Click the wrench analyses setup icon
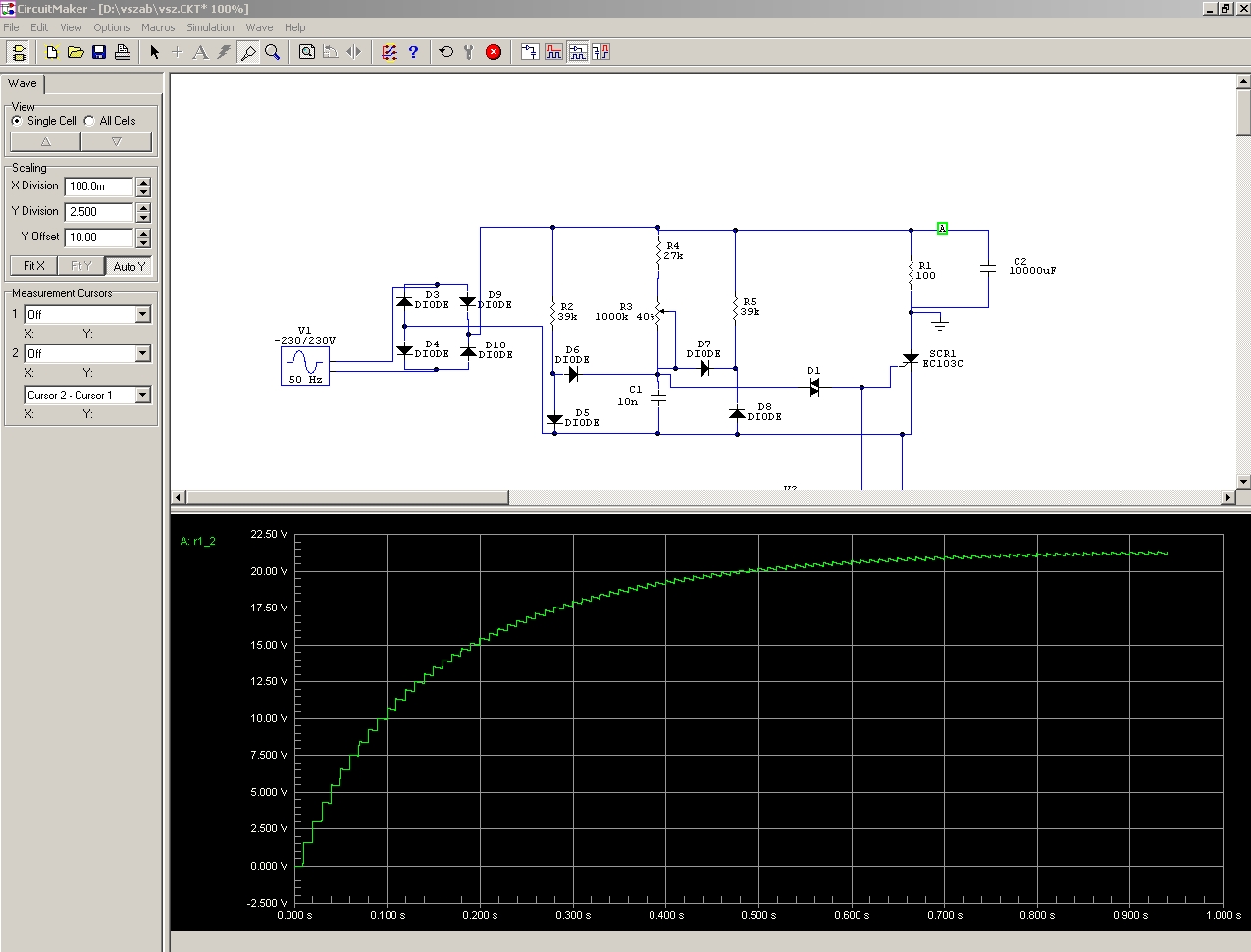 [x=470, y=52]
